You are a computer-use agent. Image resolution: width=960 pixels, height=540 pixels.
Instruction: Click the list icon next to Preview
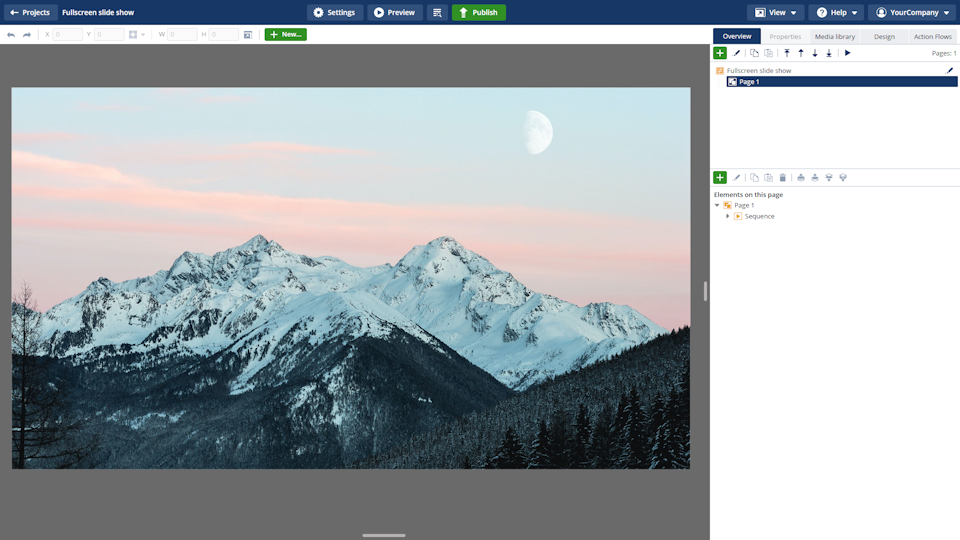click(437, 13)
